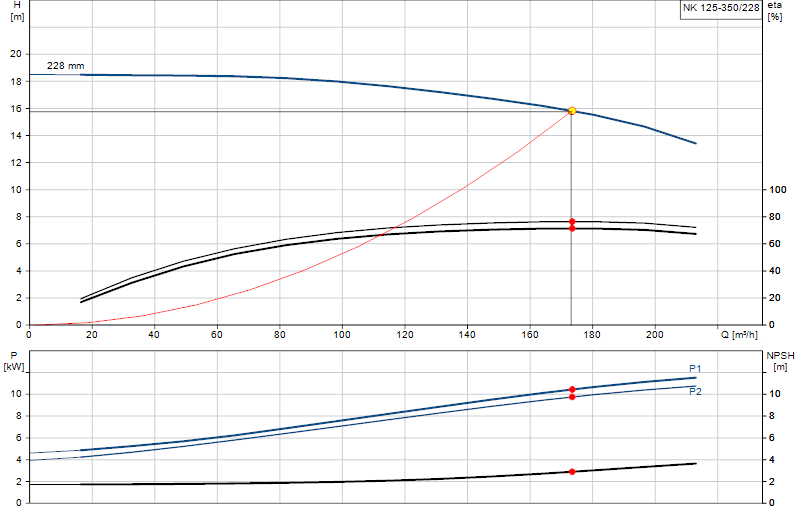Click the P2 curve label

pyautogui.click(x=695, y=391)
